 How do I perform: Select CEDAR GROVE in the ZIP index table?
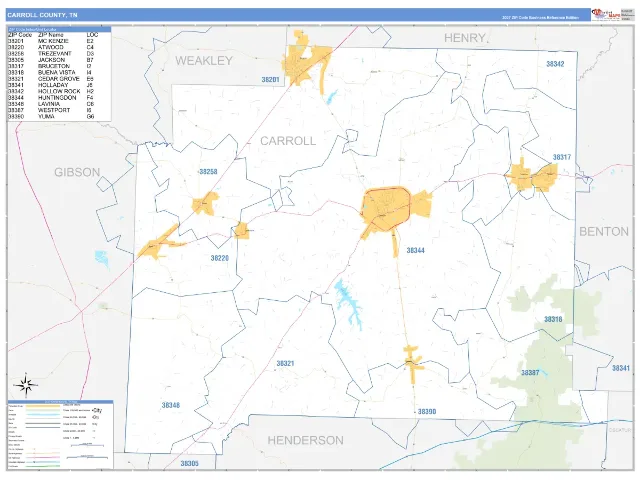(x=59, y=79)
